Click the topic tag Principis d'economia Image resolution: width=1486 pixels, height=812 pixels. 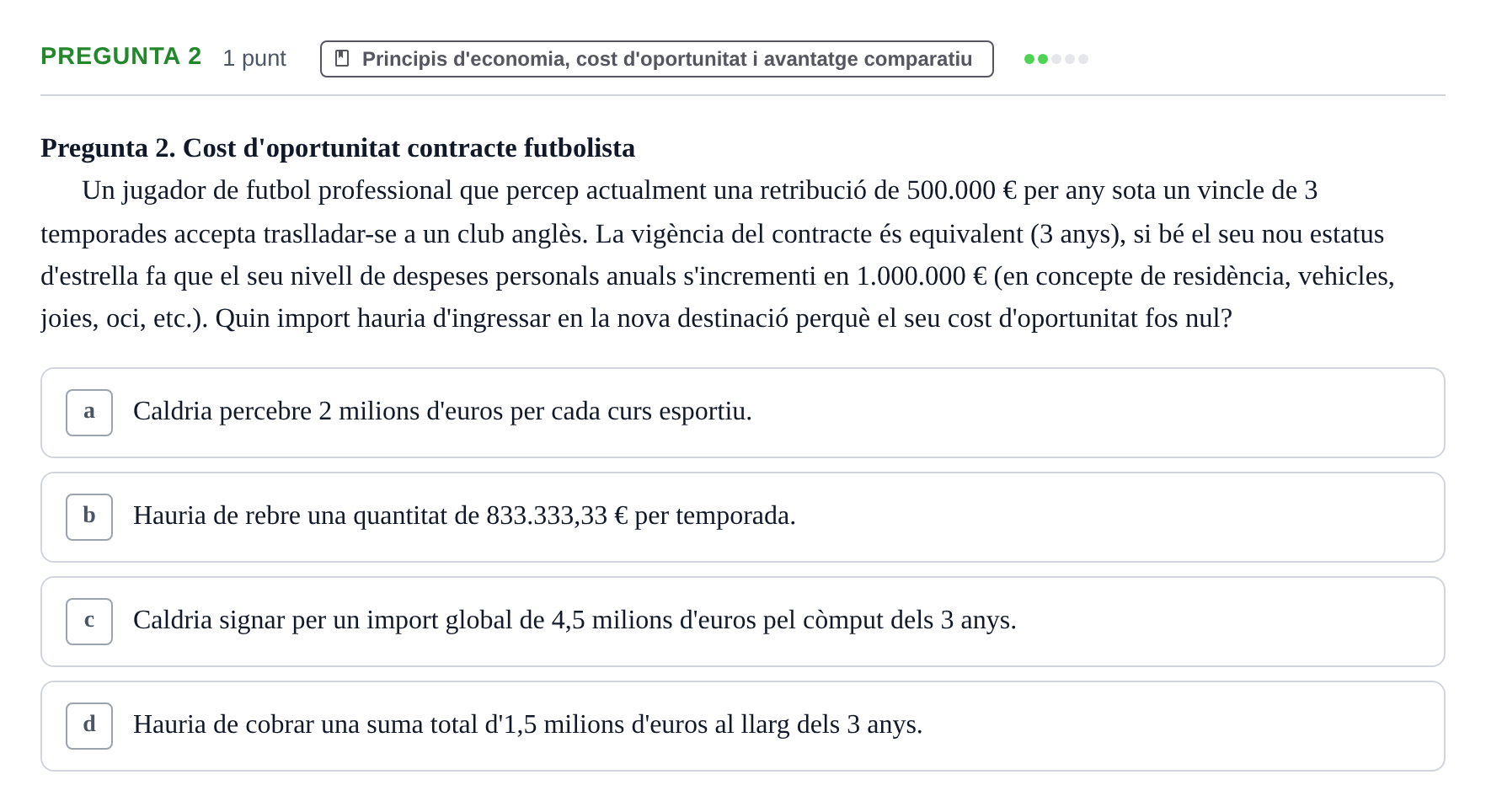tap(656, 59)
